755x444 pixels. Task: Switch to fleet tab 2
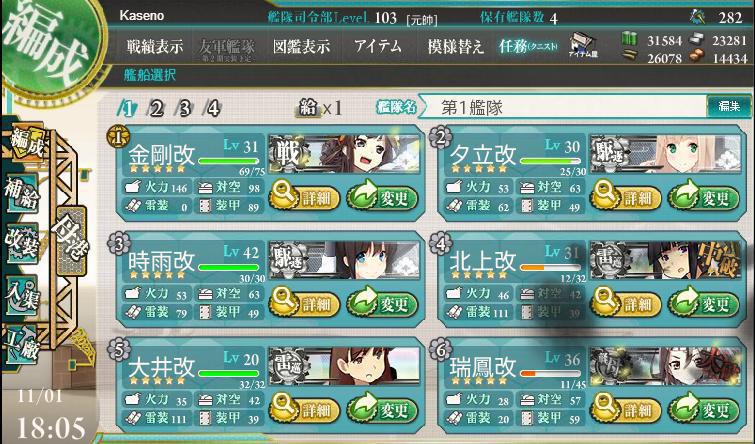155,109
